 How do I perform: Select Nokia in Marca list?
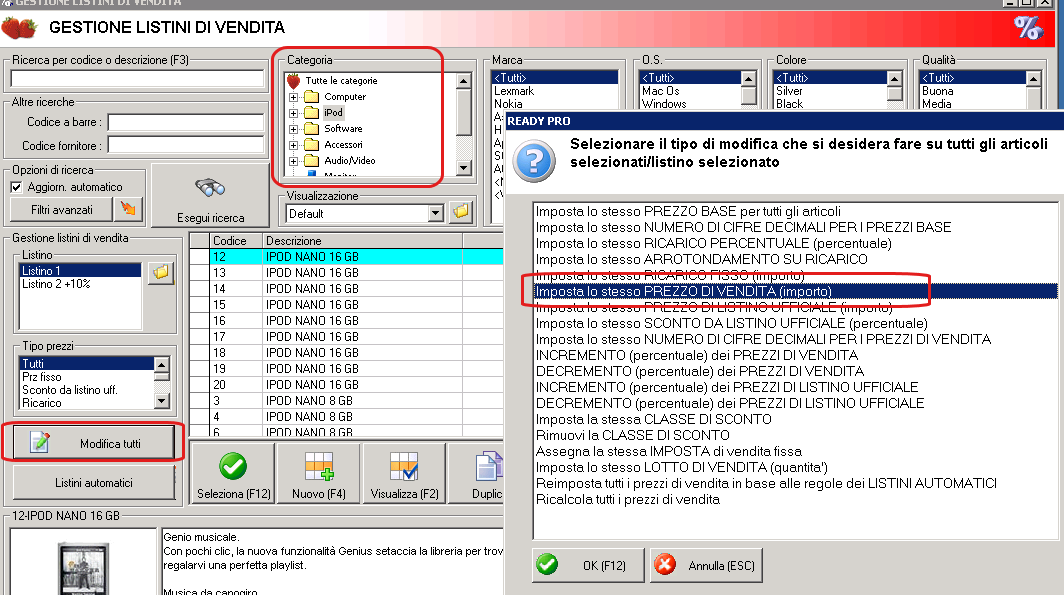554,104
